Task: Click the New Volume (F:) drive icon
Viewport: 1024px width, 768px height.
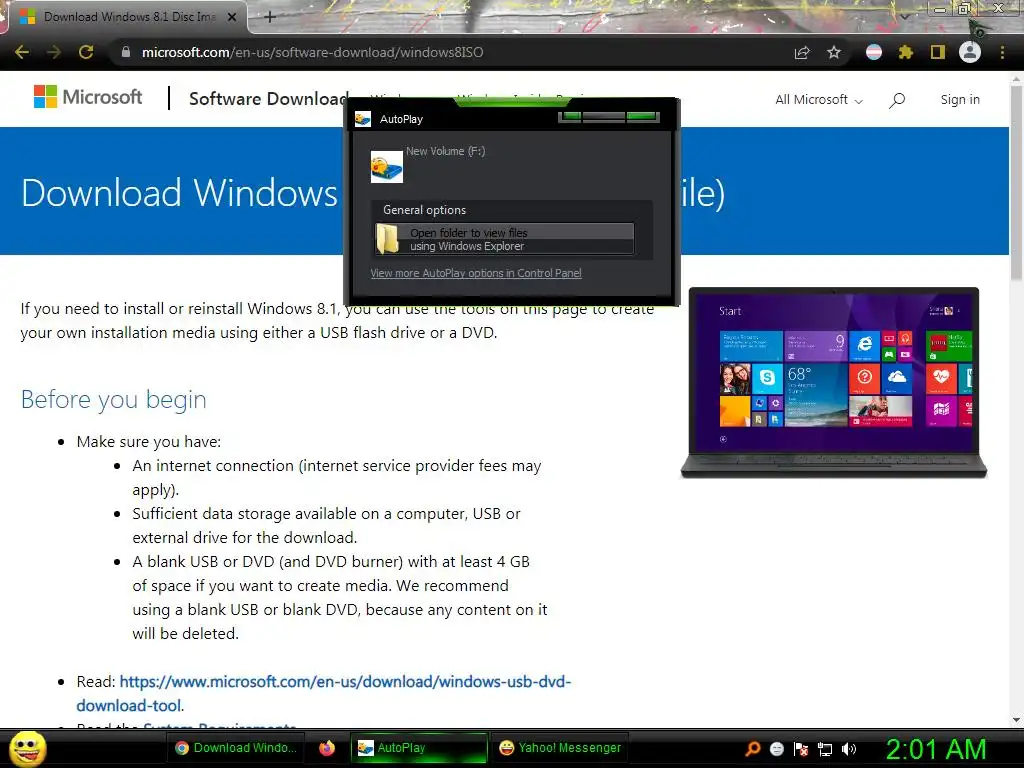Action: point(387,167)
